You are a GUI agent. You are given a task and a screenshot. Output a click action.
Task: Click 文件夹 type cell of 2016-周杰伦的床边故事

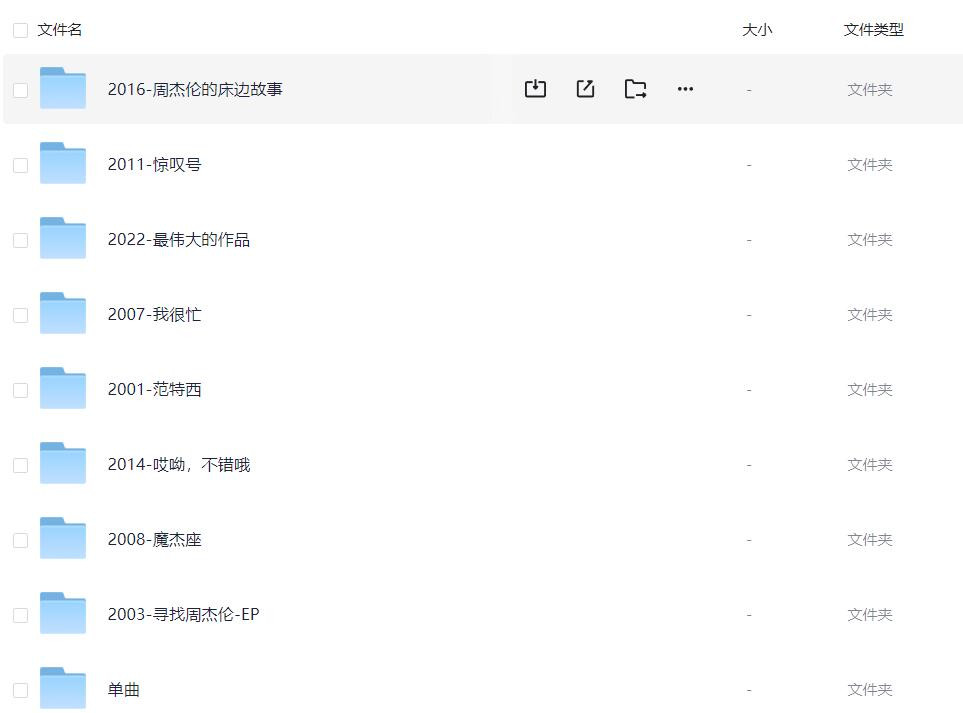coord(870,90)
